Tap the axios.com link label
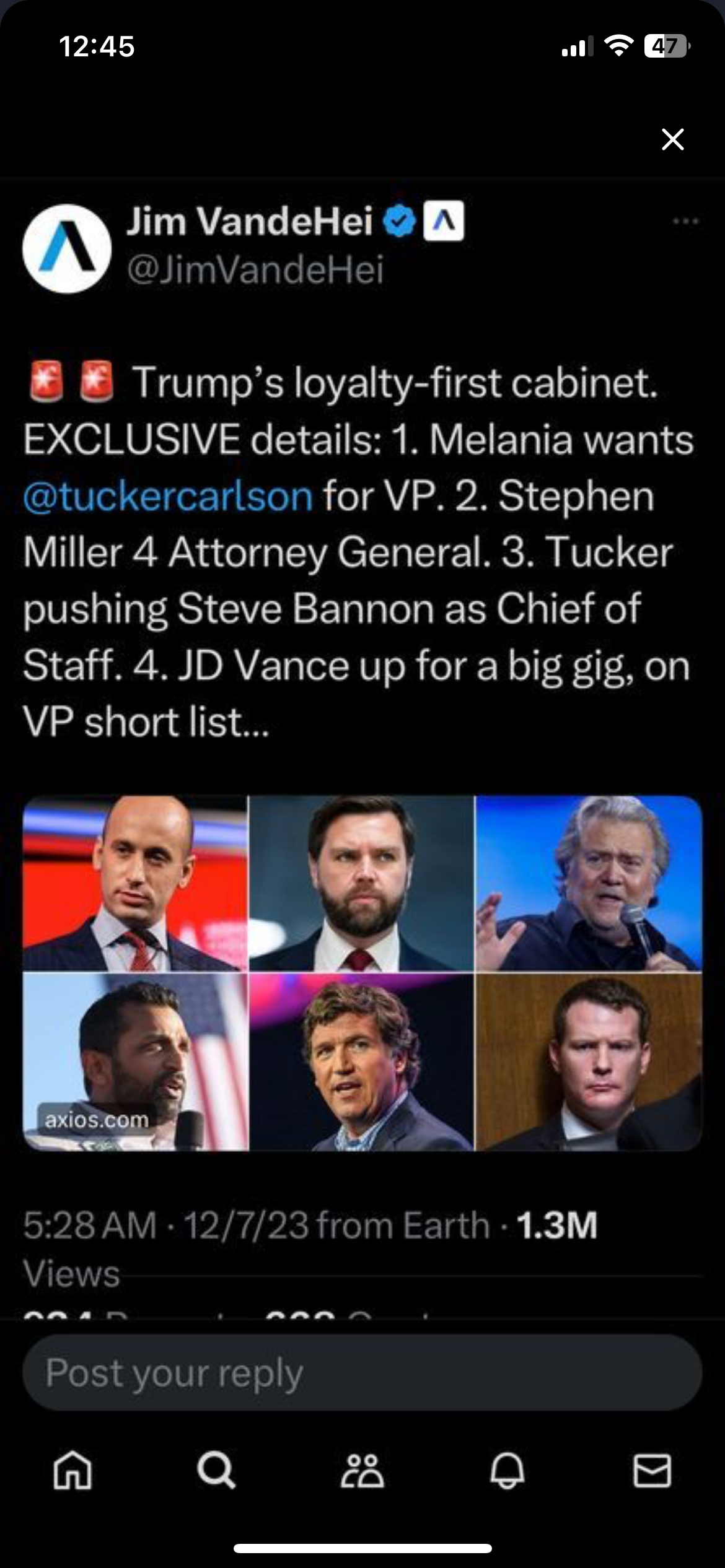This screenshot has height=1568, width=725. point(97,1120)
